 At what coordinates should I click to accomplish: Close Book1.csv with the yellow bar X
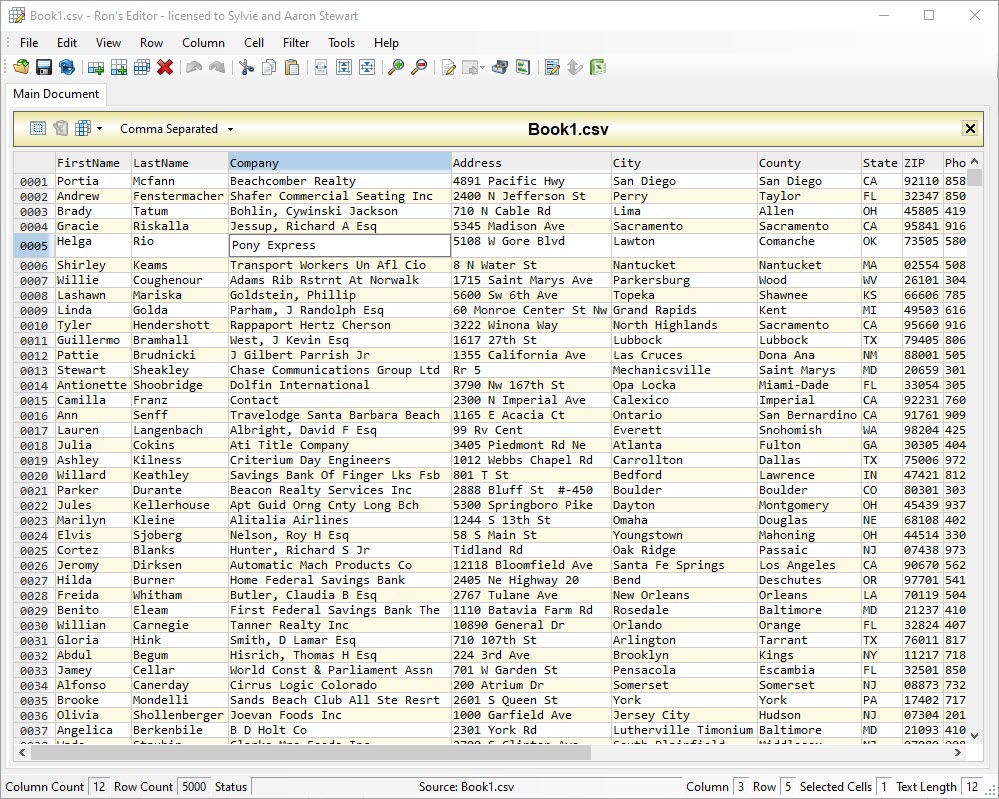point(970,129)
